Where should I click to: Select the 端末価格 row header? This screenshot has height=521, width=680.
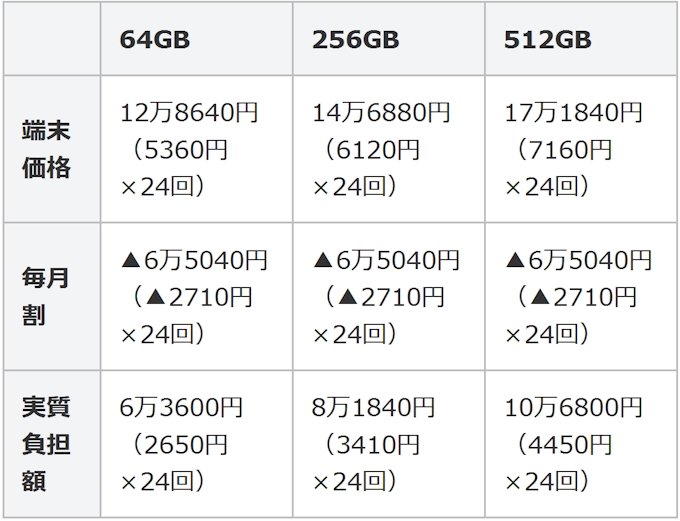pyautogui.click(x=46, y=149)
